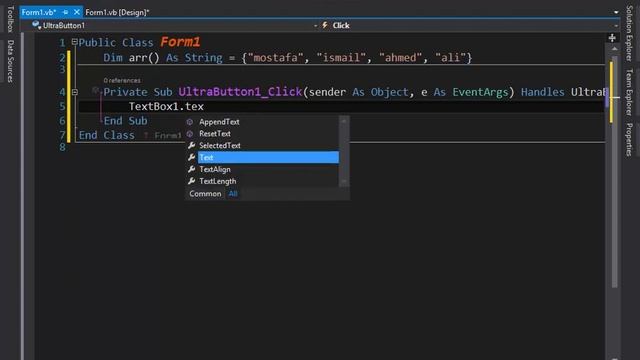Click the 0 references CodeLens link
Image resolution: width=640 pixels, height=360 pixels.
click(x=122, y=80)
